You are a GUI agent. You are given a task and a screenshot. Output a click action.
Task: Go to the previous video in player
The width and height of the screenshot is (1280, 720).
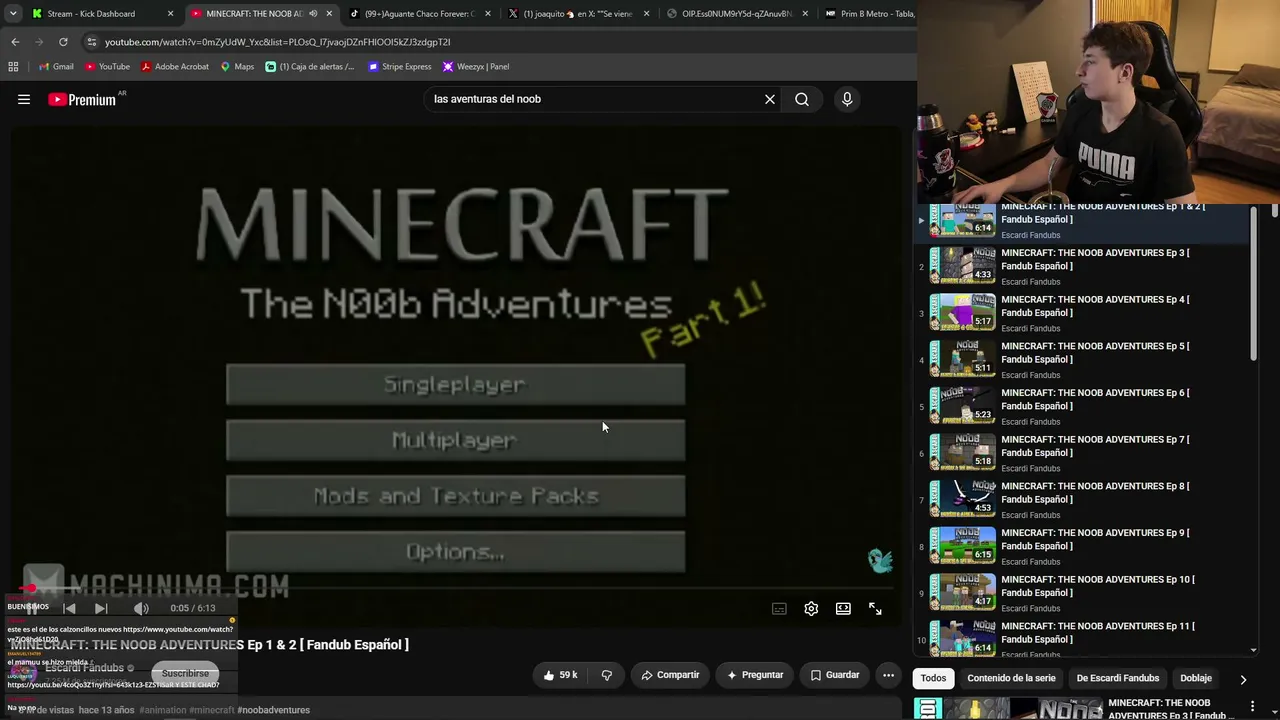69,608
